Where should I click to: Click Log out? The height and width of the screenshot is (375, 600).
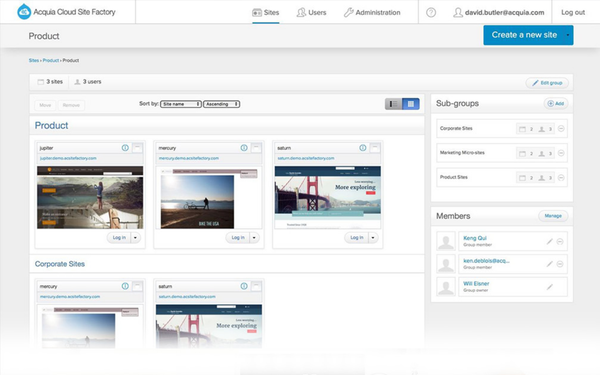click(x=573, y=13)
